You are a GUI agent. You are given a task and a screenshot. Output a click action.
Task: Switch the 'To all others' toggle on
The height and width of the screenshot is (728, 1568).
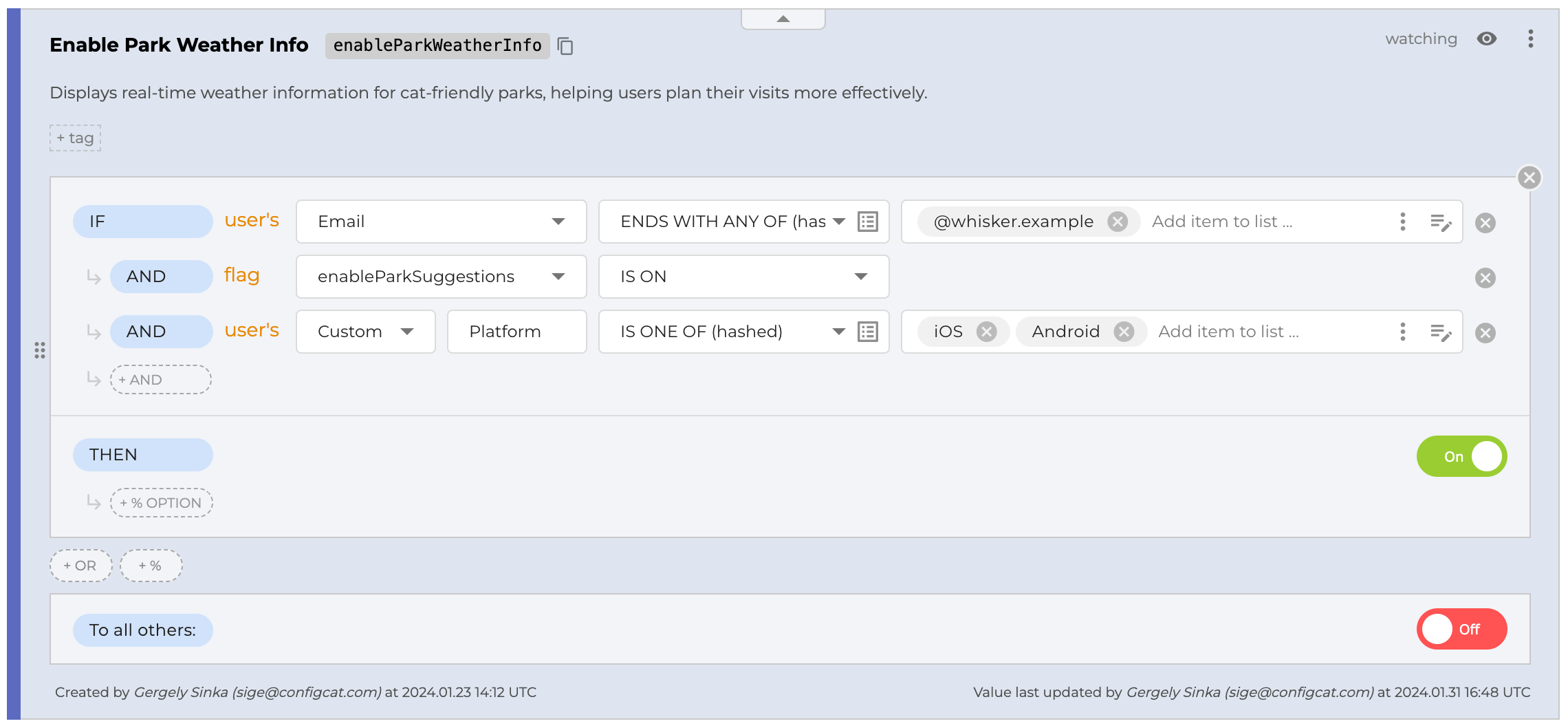pyautogui.click(x=1461, y=629)
